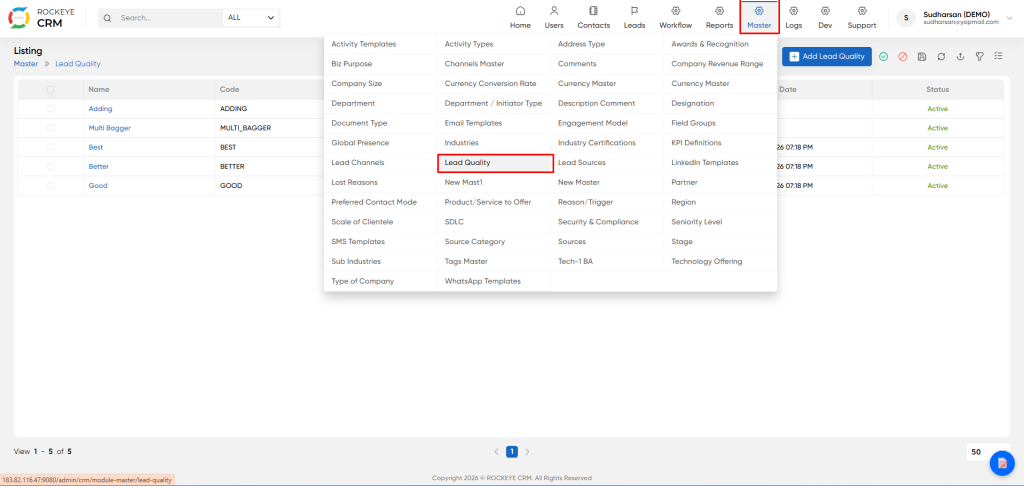Select WhatsApp Templates menu item
1024x486 pixels.
click(483, 281)
